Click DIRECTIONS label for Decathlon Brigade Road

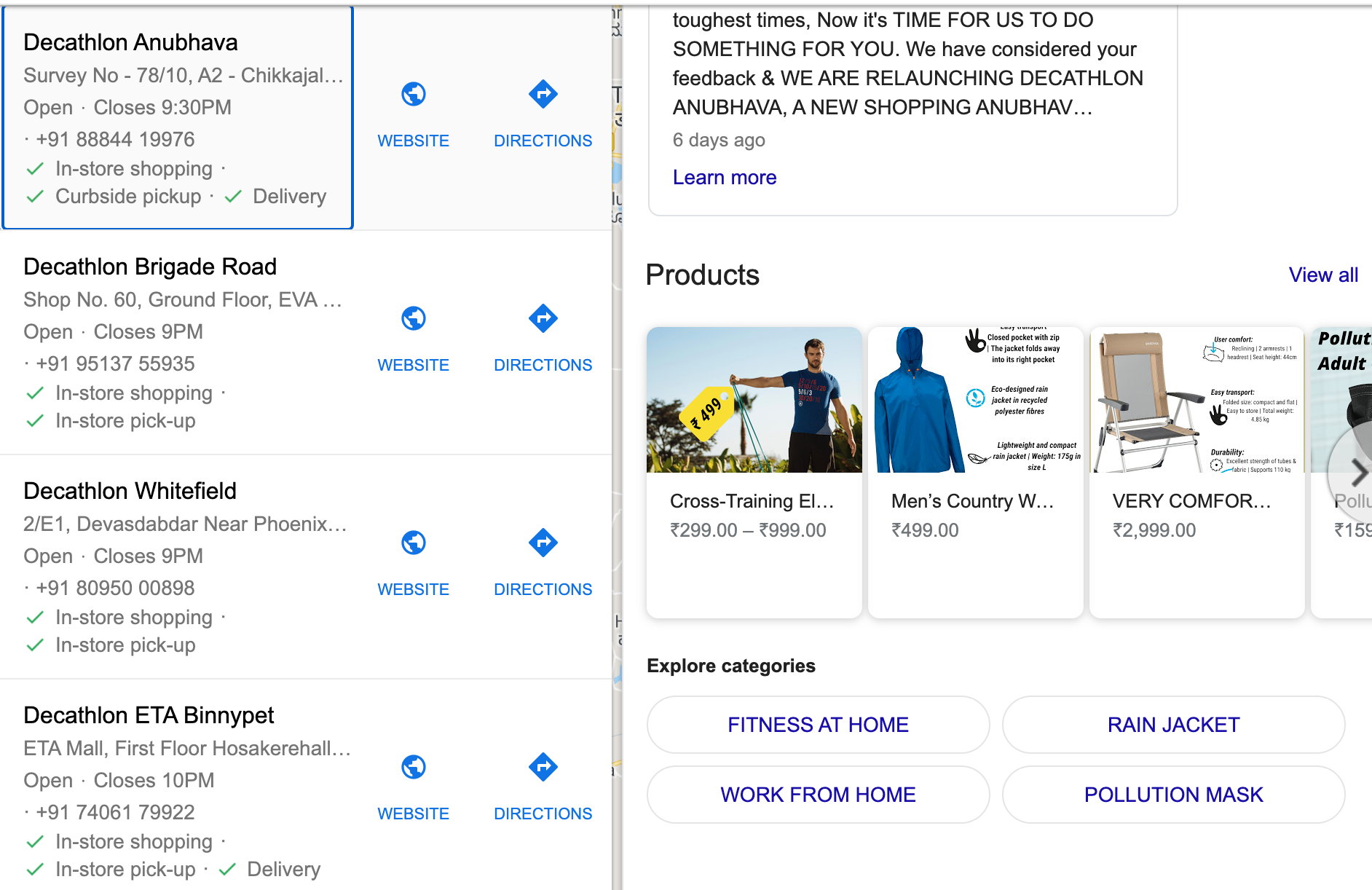tap(543, 365)
